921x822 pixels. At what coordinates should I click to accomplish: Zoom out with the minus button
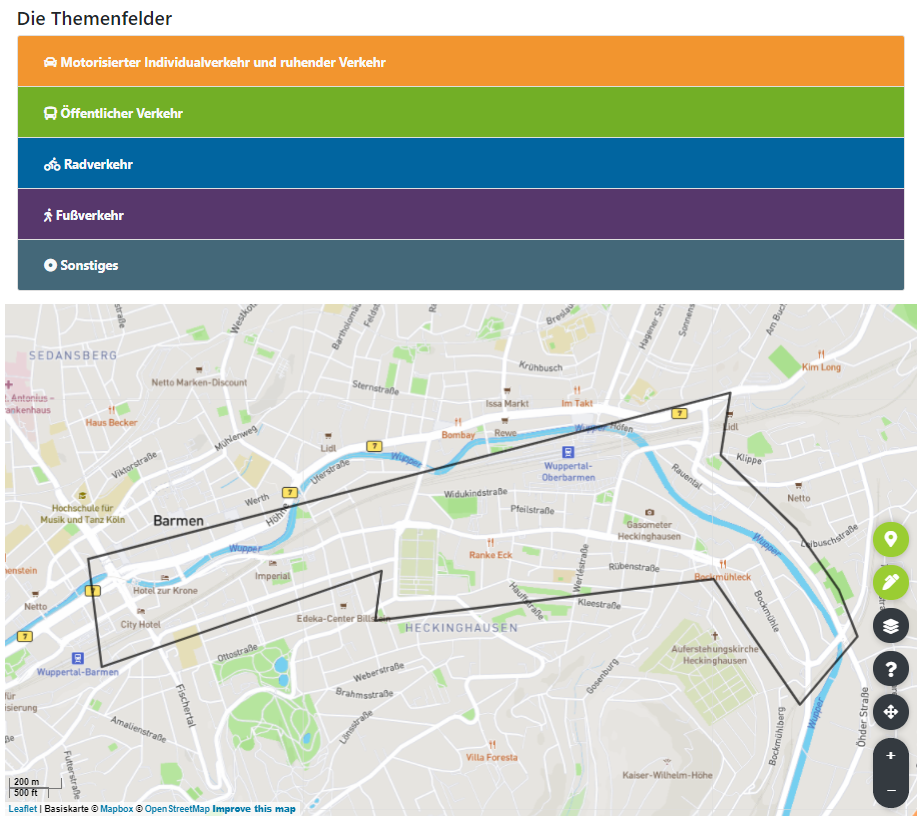pos(890,790)
